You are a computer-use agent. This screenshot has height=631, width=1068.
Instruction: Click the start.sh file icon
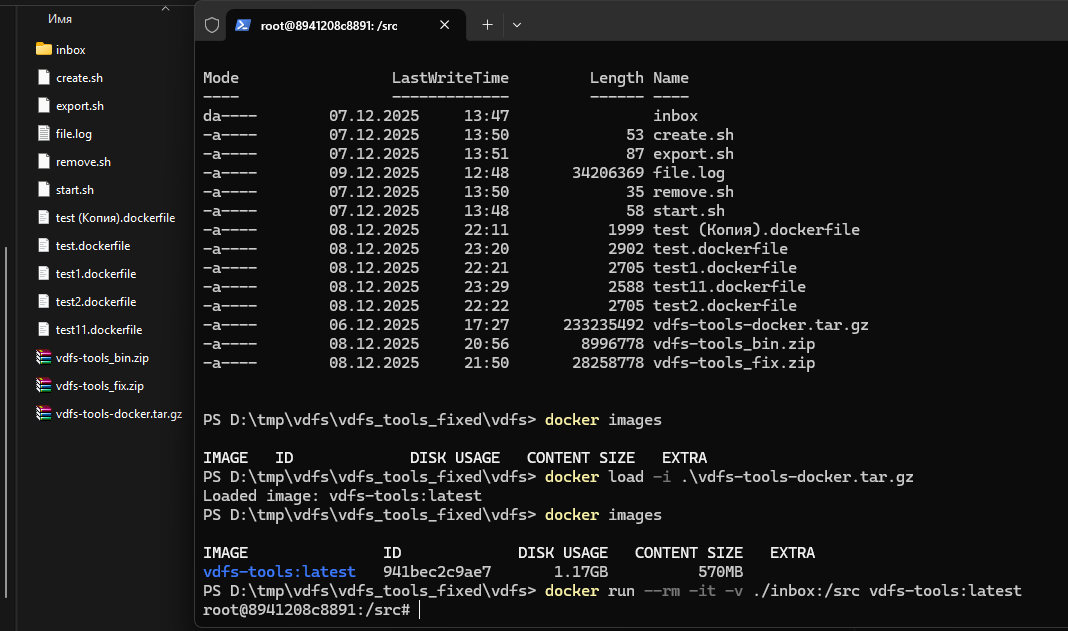(44, 189)
